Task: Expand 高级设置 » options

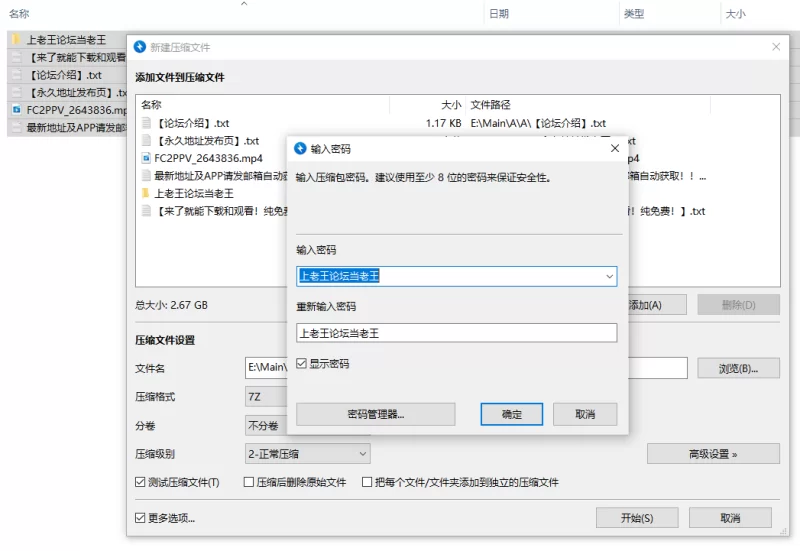Action: pos(713,454)
